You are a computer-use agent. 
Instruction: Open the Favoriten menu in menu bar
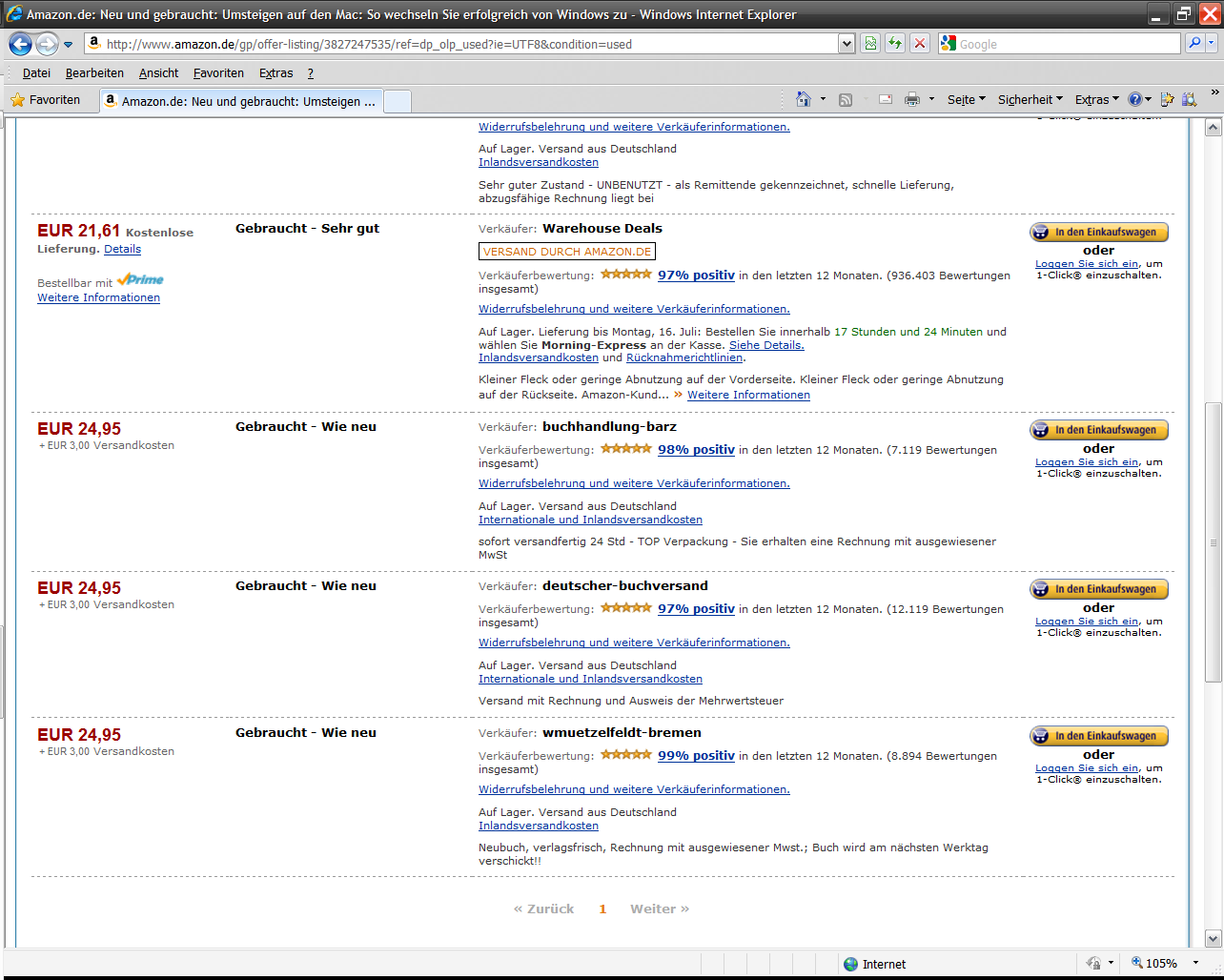click(x=218, y=73)
